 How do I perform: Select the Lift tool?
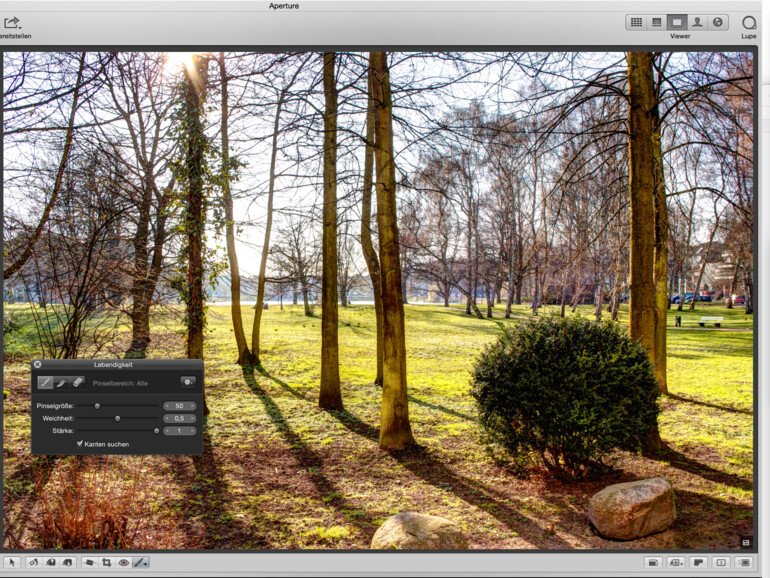pyautogui.click(x=51, y=562)
